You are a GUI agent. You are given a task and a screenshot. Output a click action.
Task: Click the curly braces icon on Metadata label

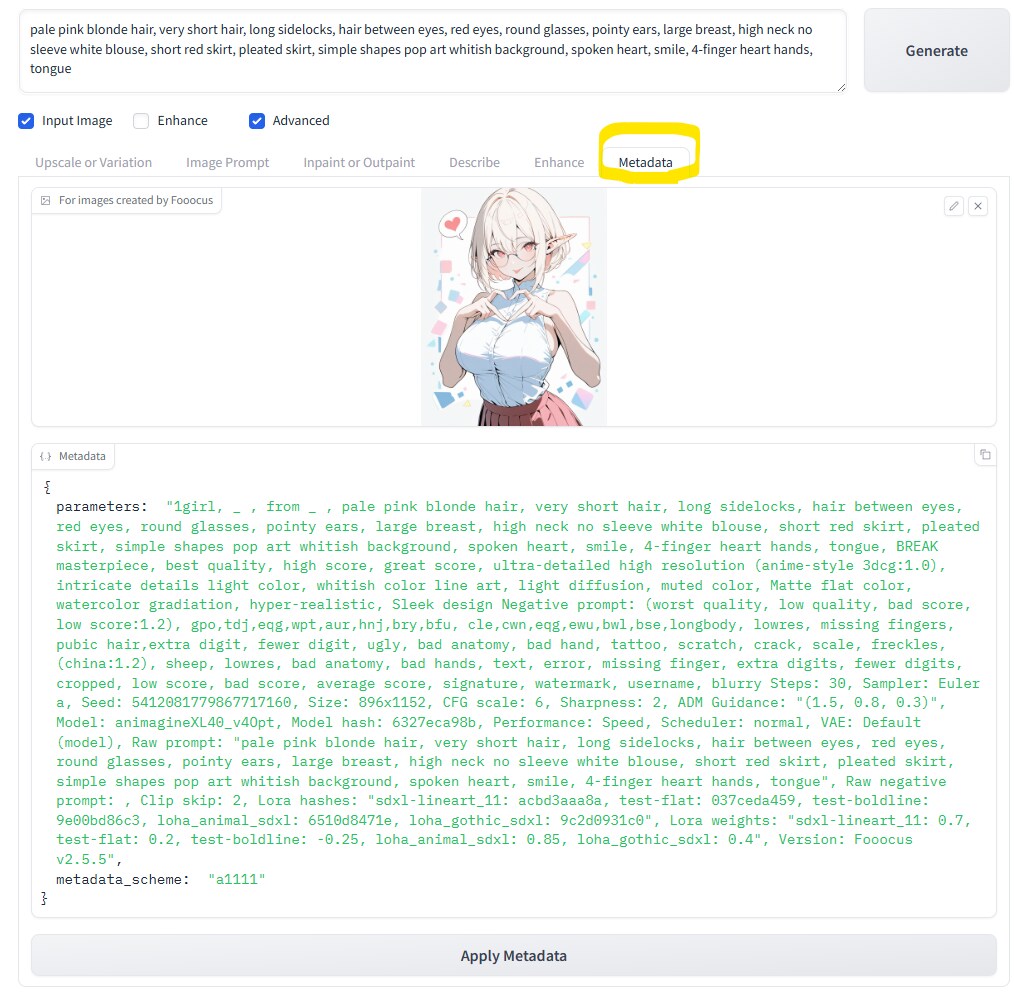[x=46, y=457]
